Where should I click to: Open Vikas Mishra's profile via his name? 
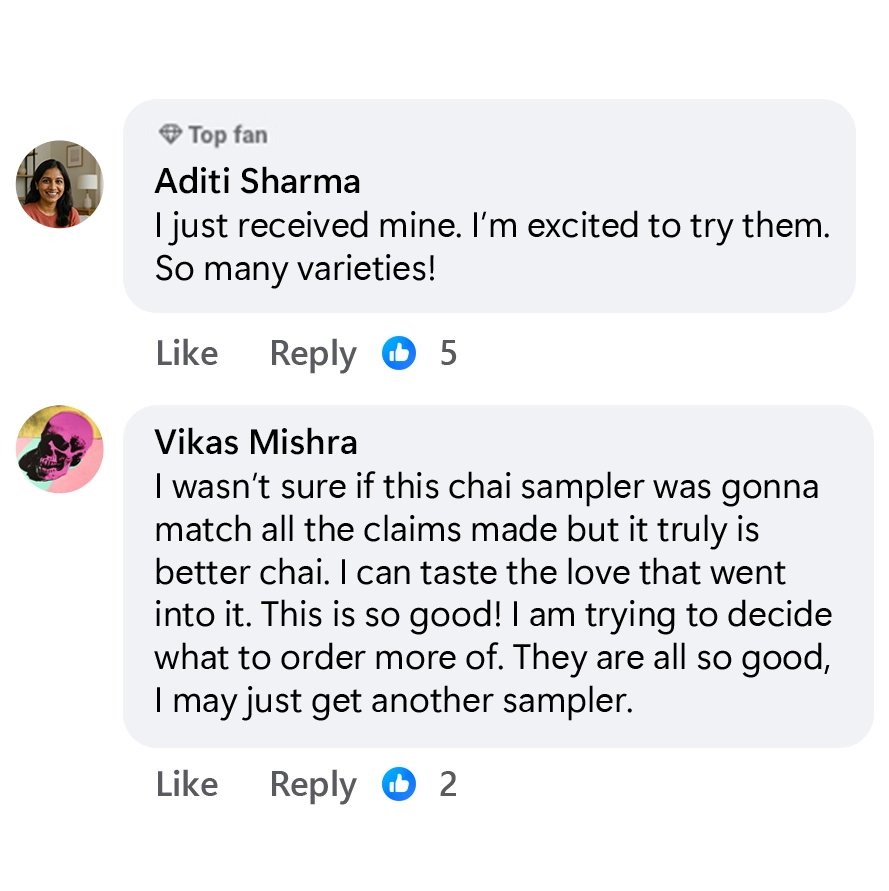[x=256, y=441]
